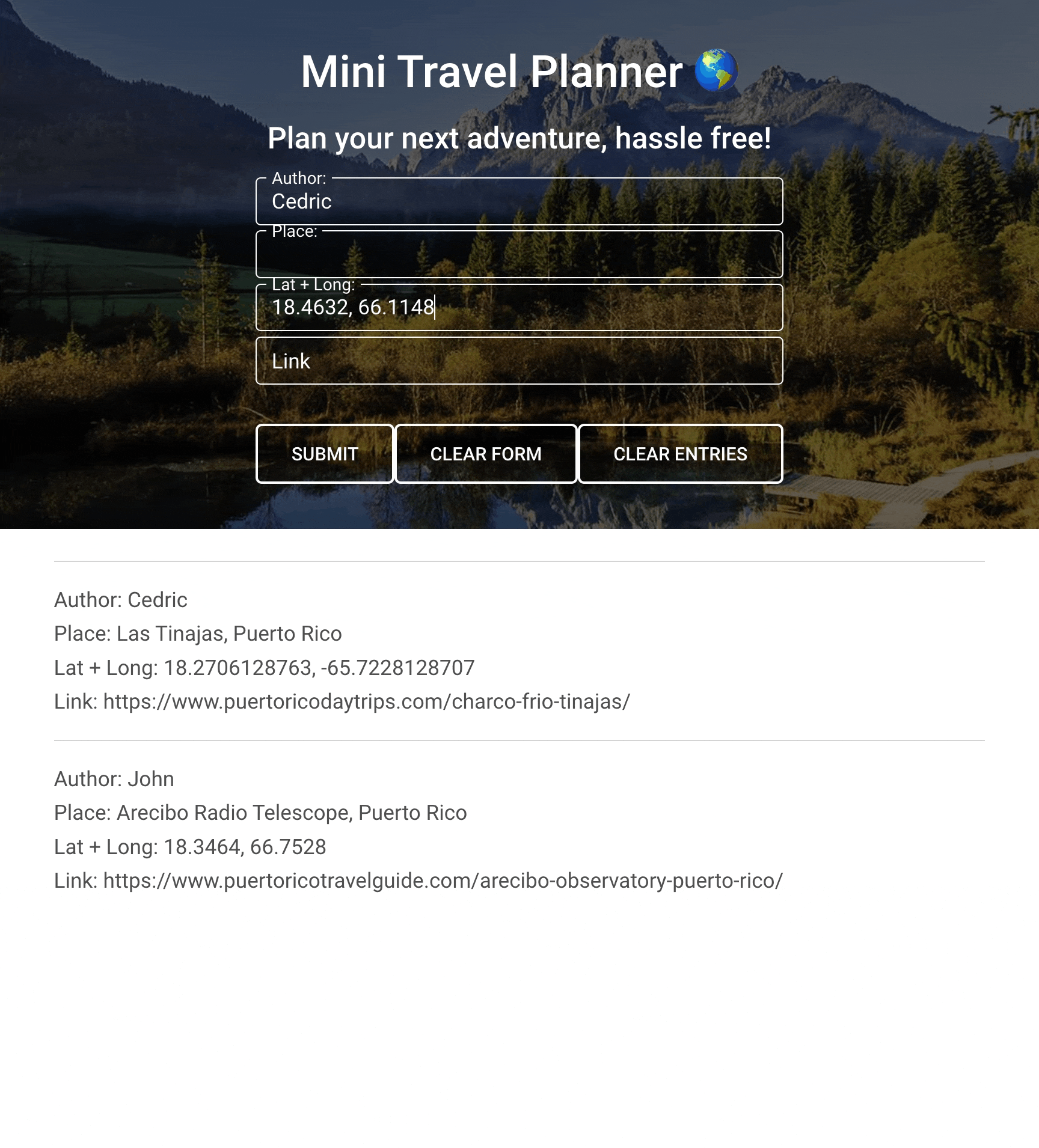
Task: Select the 'Author: Cedric' entry line
Action: click(121, 600)
